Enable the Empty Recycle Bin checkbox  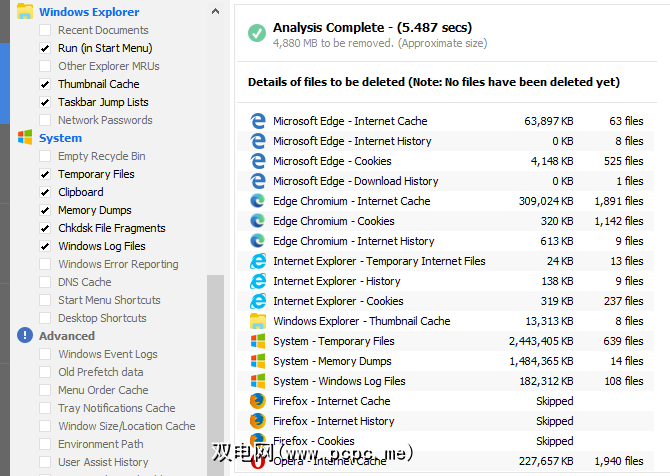click(x=45, y=156)
